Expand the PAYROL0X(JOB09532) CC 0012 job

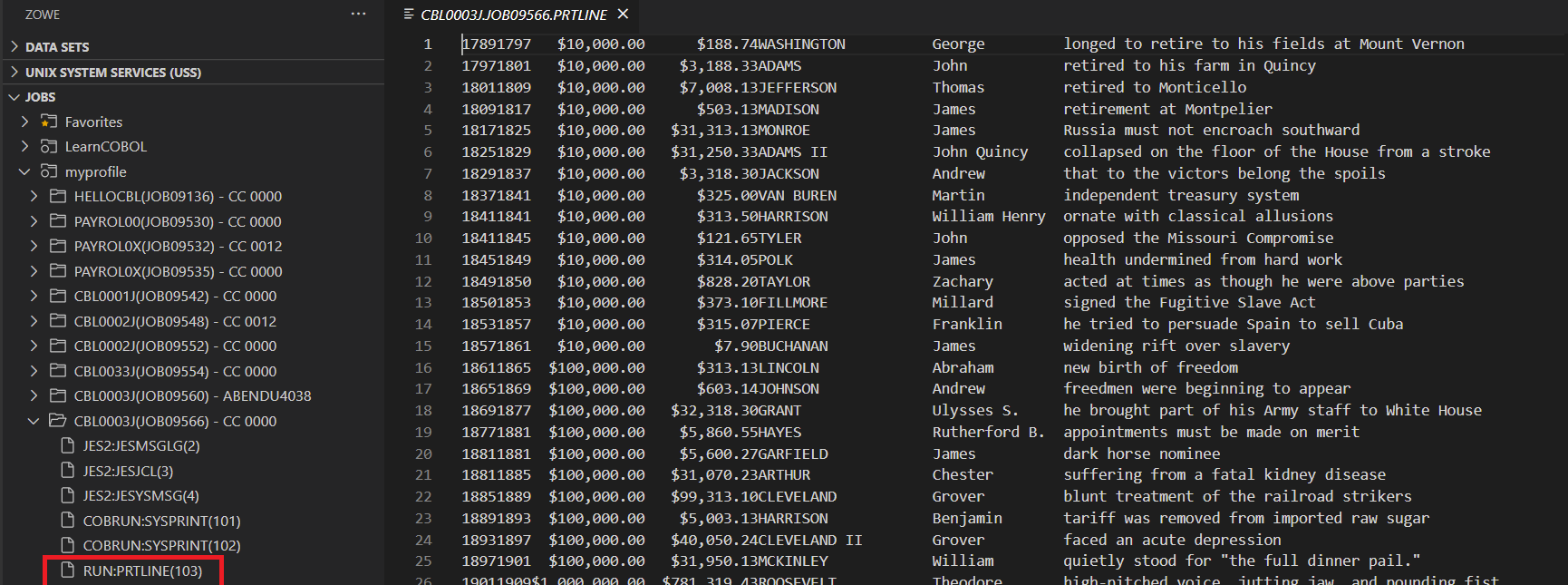point(34,246)
